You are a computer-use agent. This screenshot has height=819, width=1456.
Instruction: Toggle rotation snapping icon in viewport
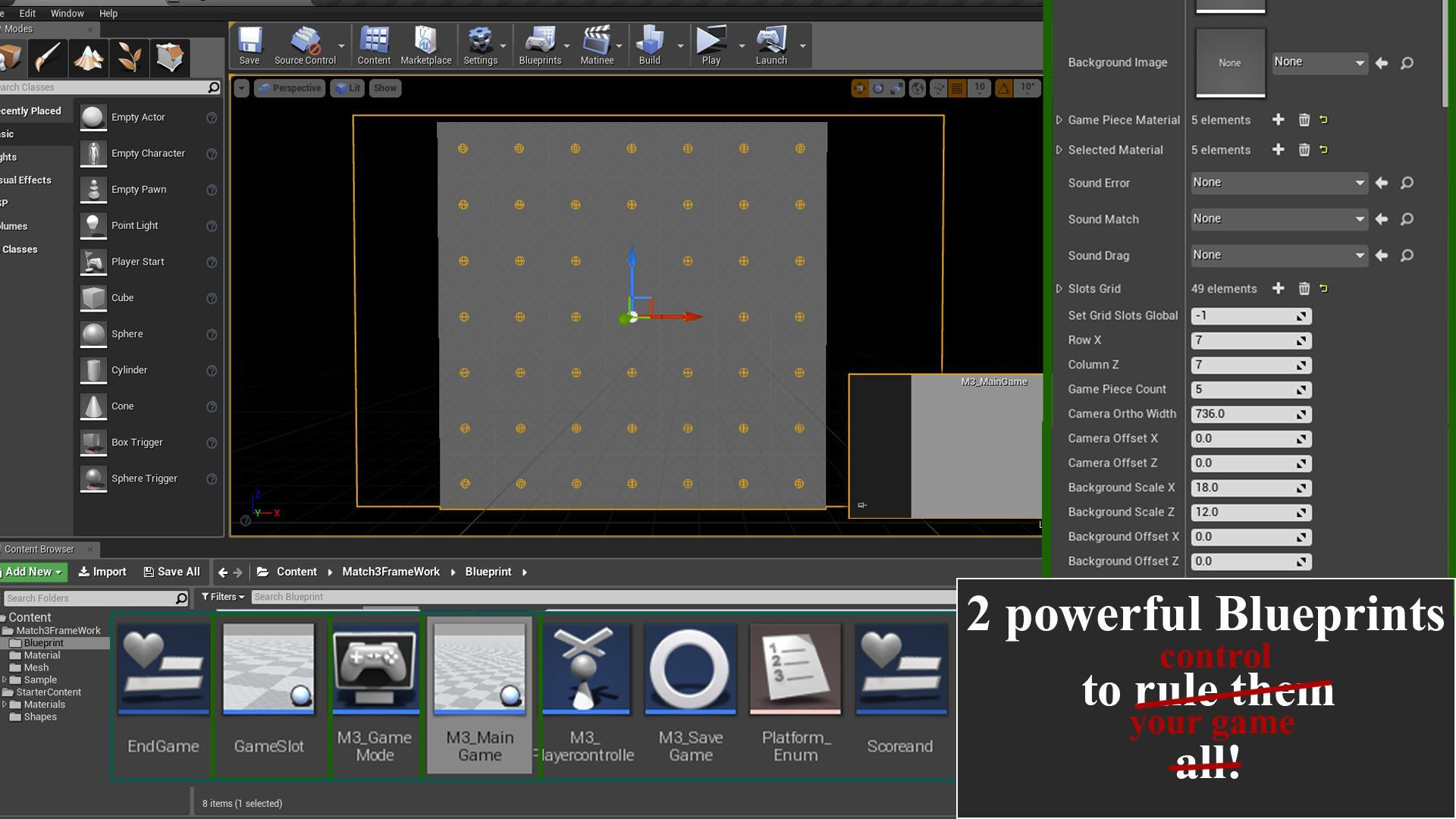click(x=1003, y=89)
